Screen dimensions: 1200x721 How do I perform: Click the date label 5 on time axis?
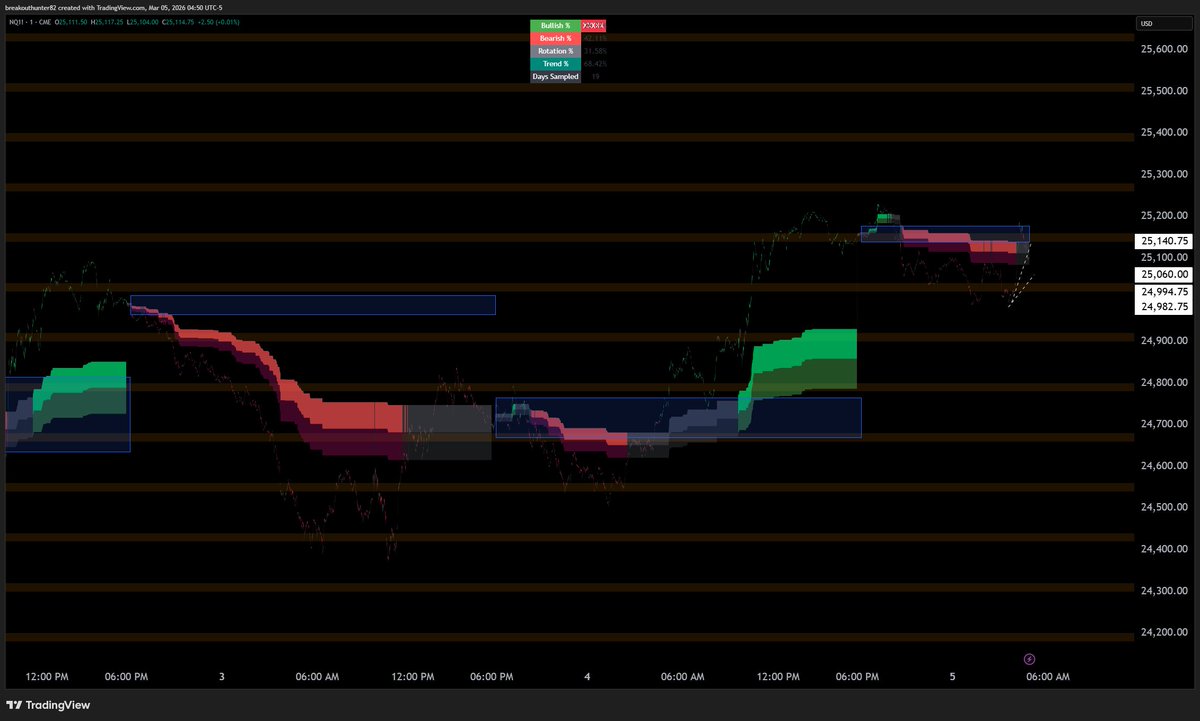coord(952,677)
